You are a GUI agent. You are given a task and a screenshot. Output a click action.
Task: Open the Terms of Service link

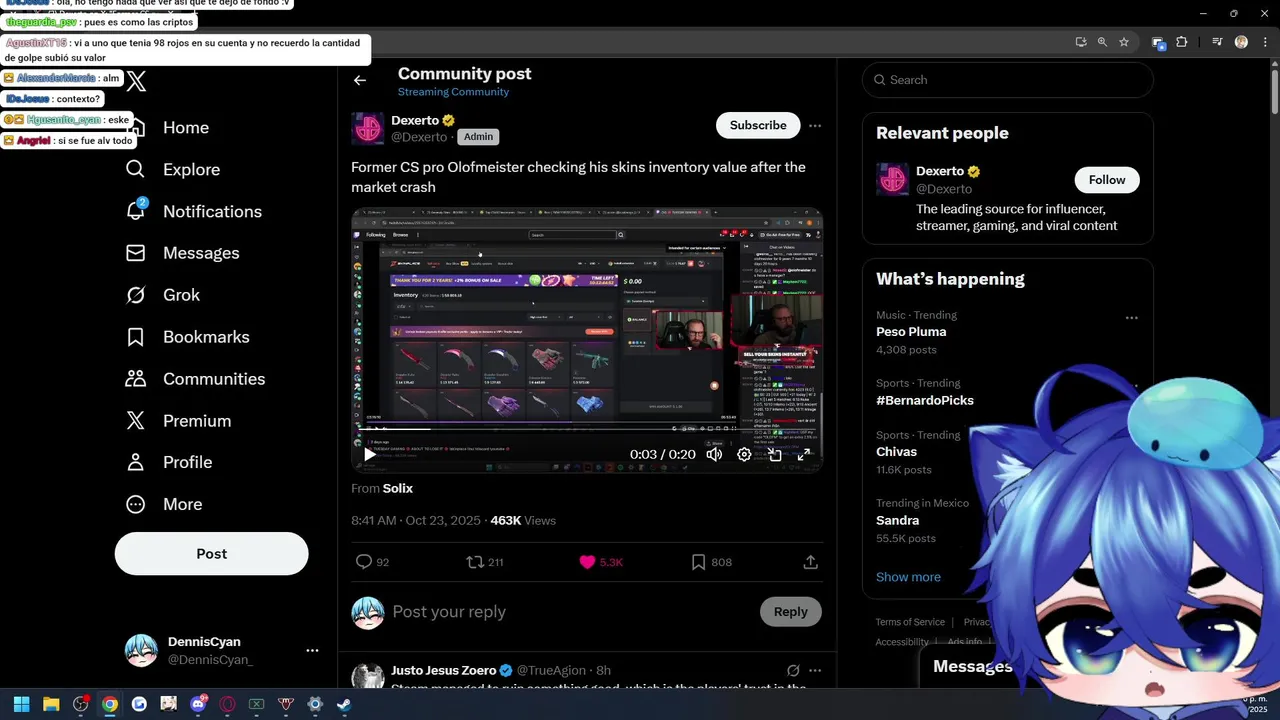click(x=910, y=622)
